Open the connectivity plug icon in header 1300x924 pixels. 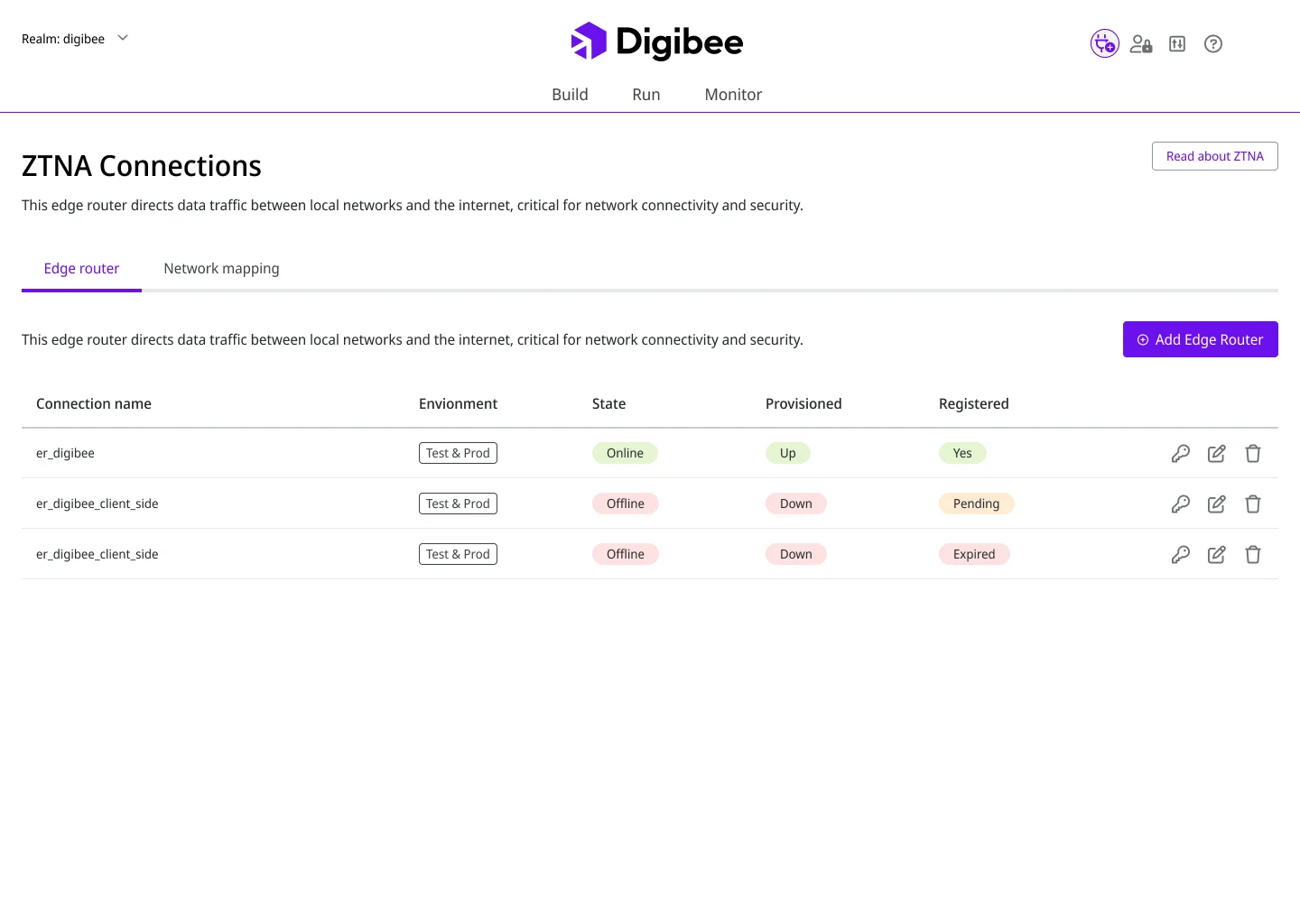tap(1105, 43)
